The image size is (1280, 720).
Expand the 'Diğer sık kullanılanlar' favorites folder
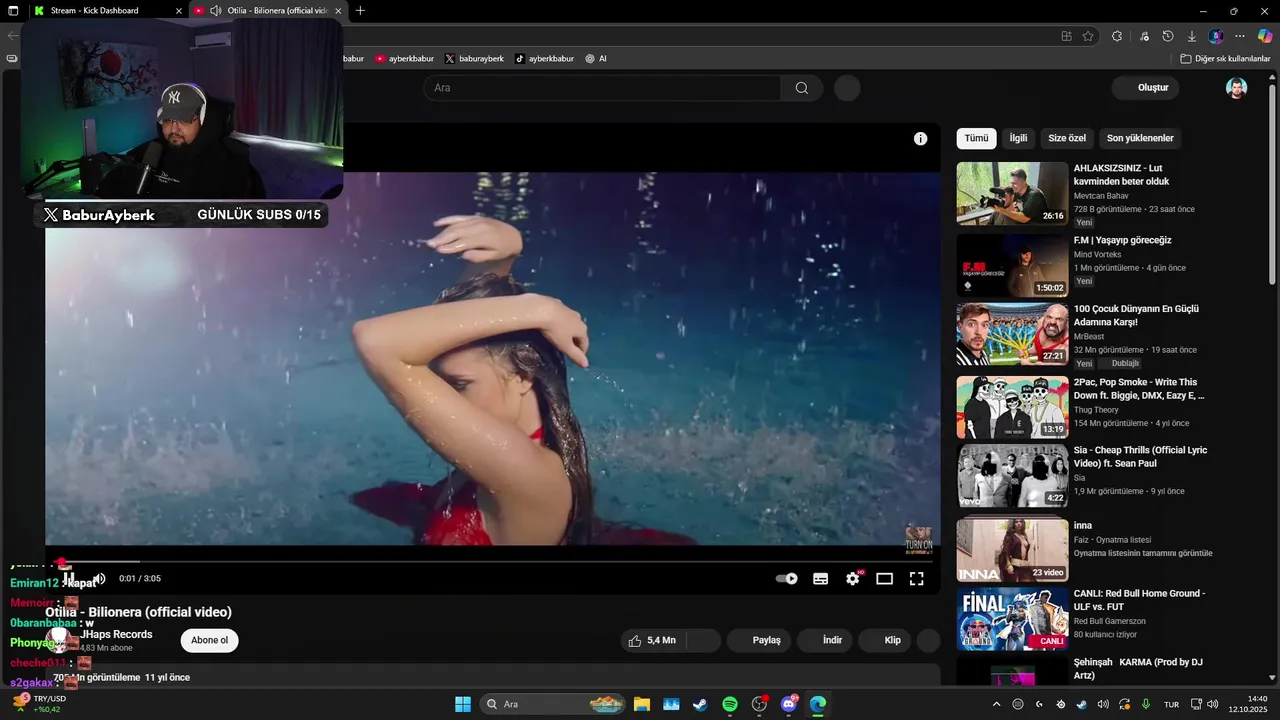tap(1225, 59)
